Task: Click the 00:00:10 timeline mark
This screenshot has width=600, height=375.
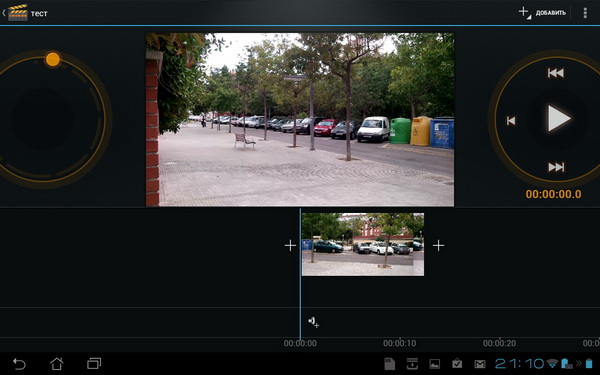Action: (399, 343)
